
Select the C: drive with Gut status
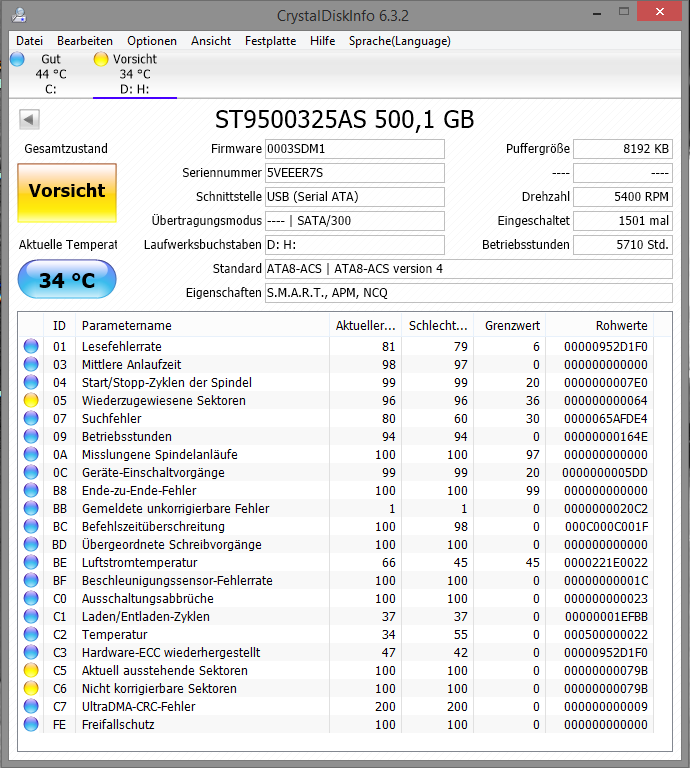[x=50, y=74]
